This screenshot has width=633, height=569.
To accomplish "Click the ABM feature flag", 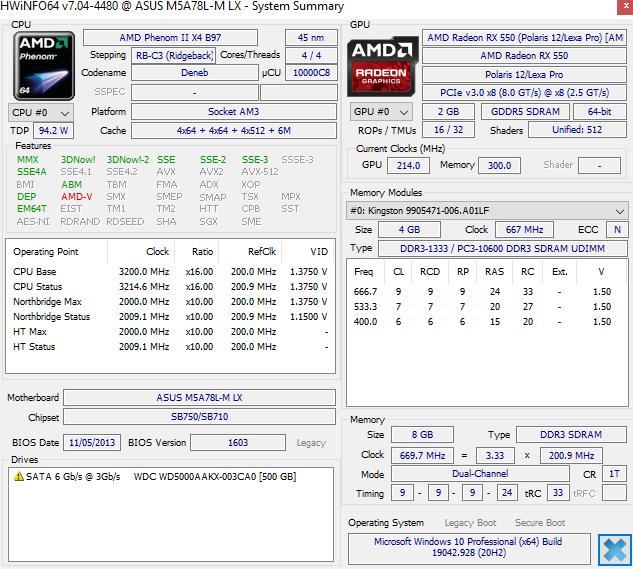I will tap(71, 185).
